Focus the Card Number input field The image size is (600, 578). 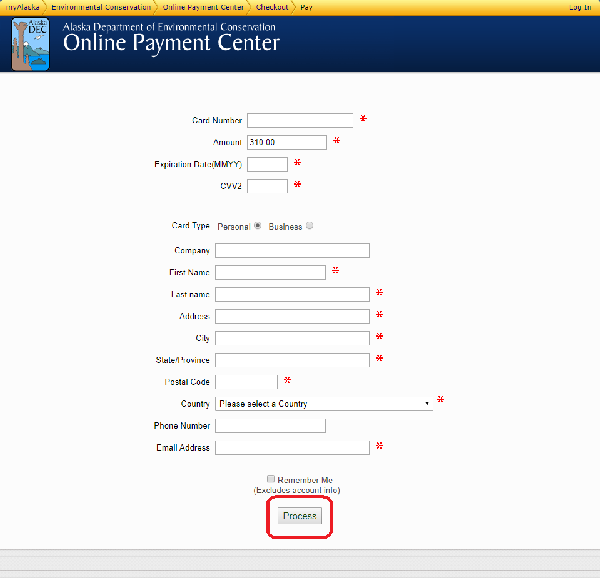pos(300,120)
